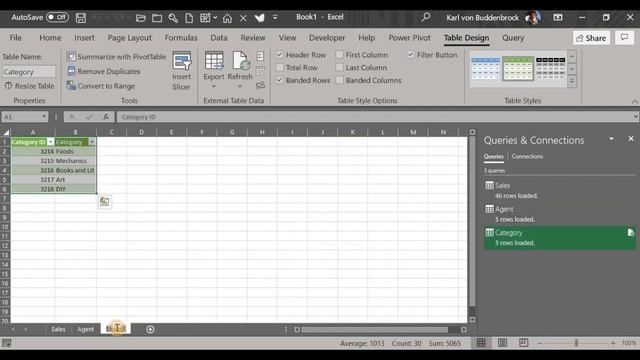
Task: Toggle the AutoSave switch
Action: tap(57, 17)
